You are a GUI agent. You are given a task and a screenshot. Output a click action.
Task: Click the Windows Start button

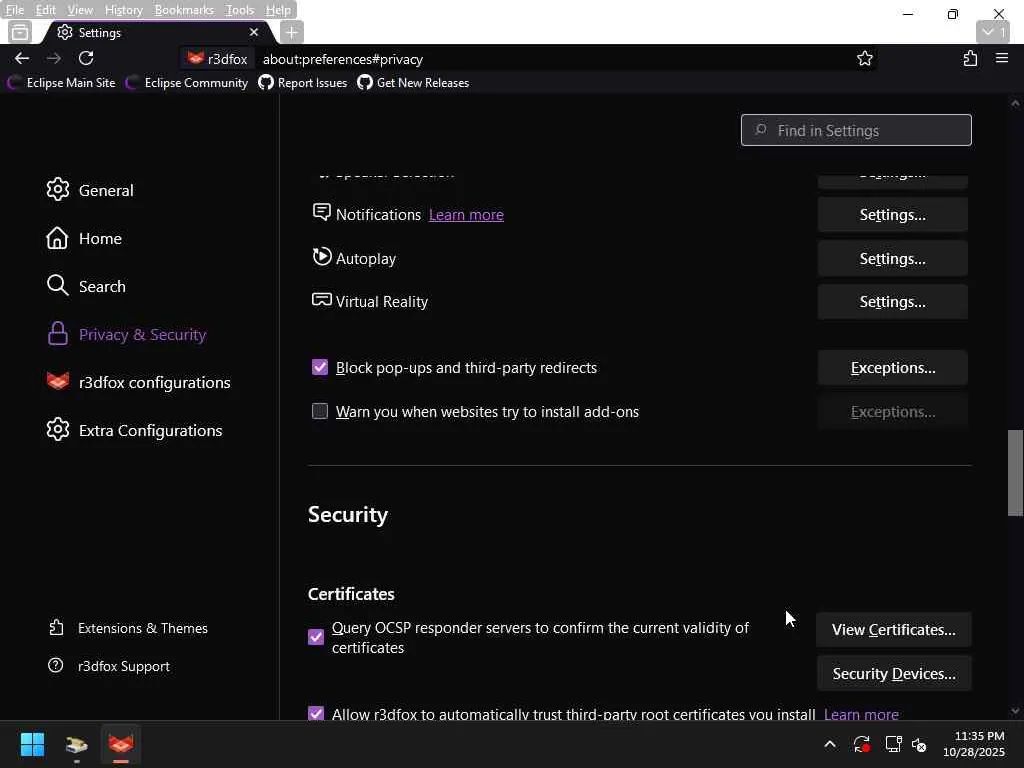click(x=32, y=745)
